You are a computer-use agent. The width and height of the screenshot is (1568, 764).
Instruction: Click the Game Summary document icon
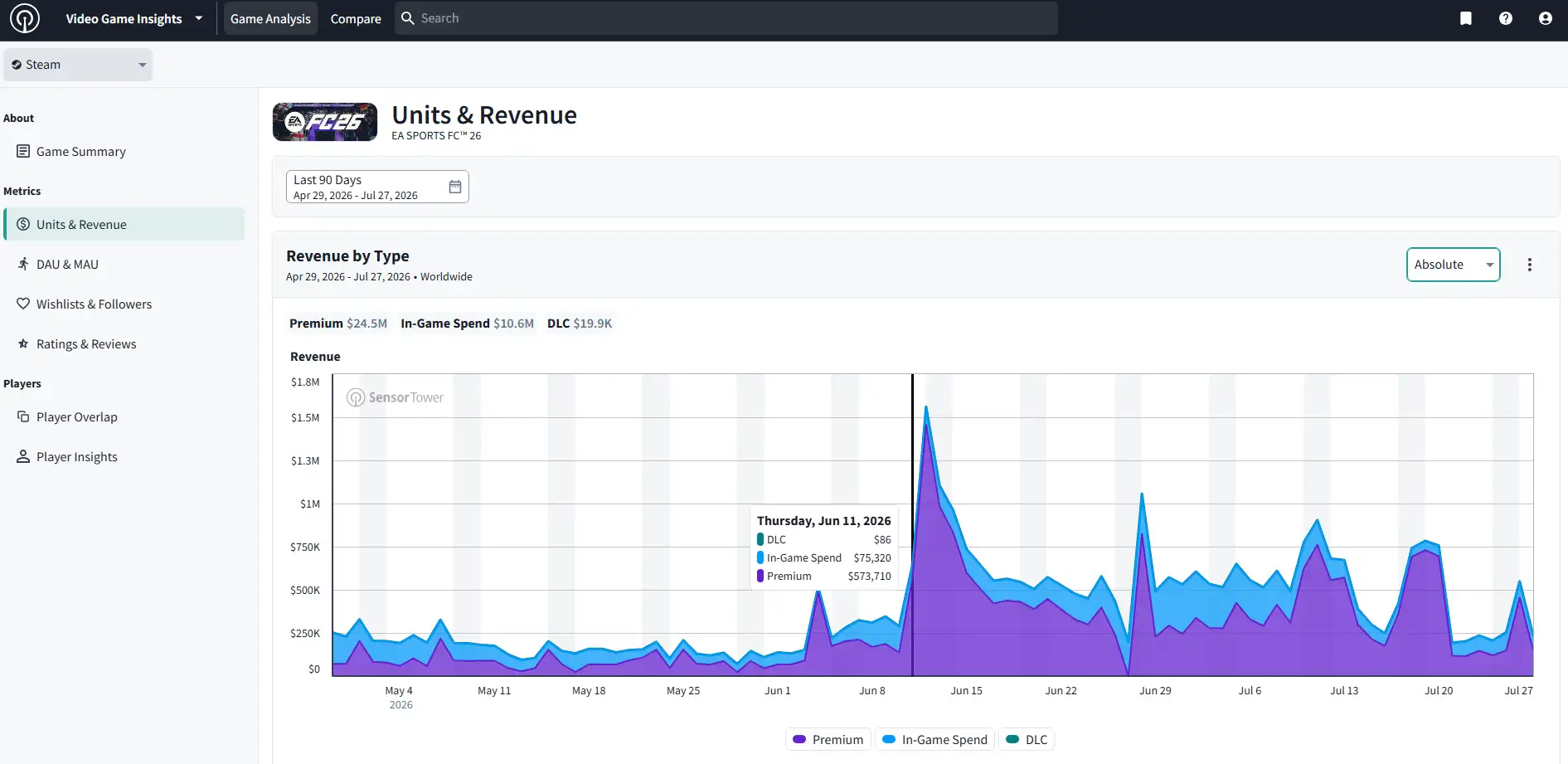pyautogui.click(x=23, y=151)
